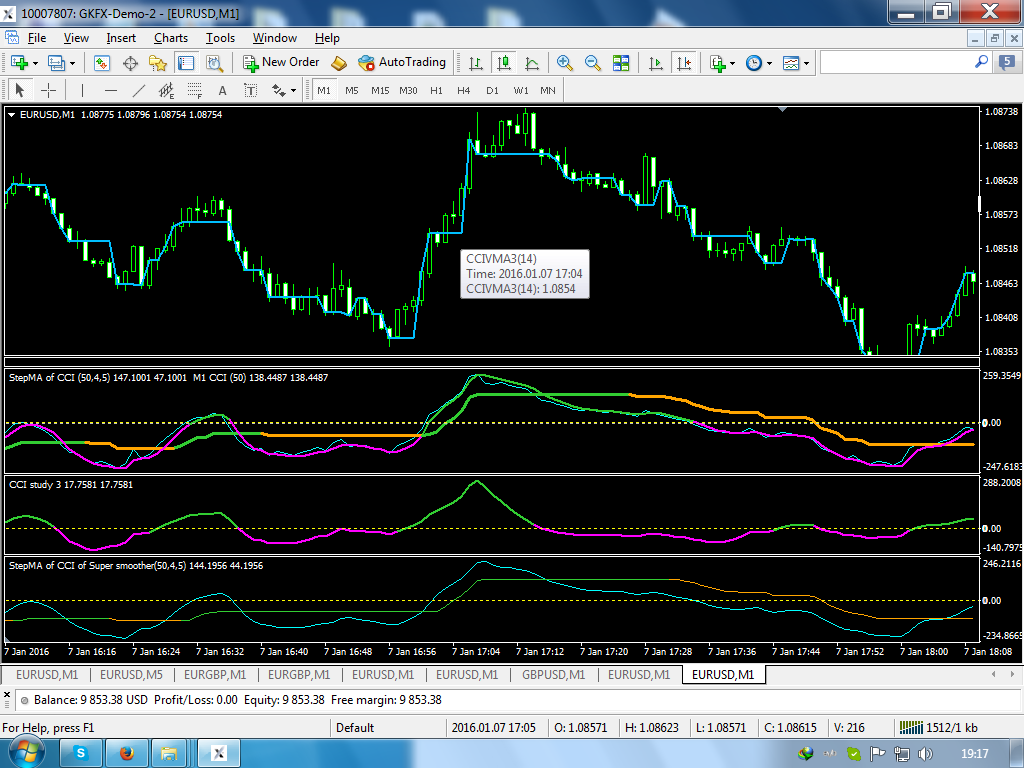Switch to the GBPUSD,M1 chart tab

point(553,675)
